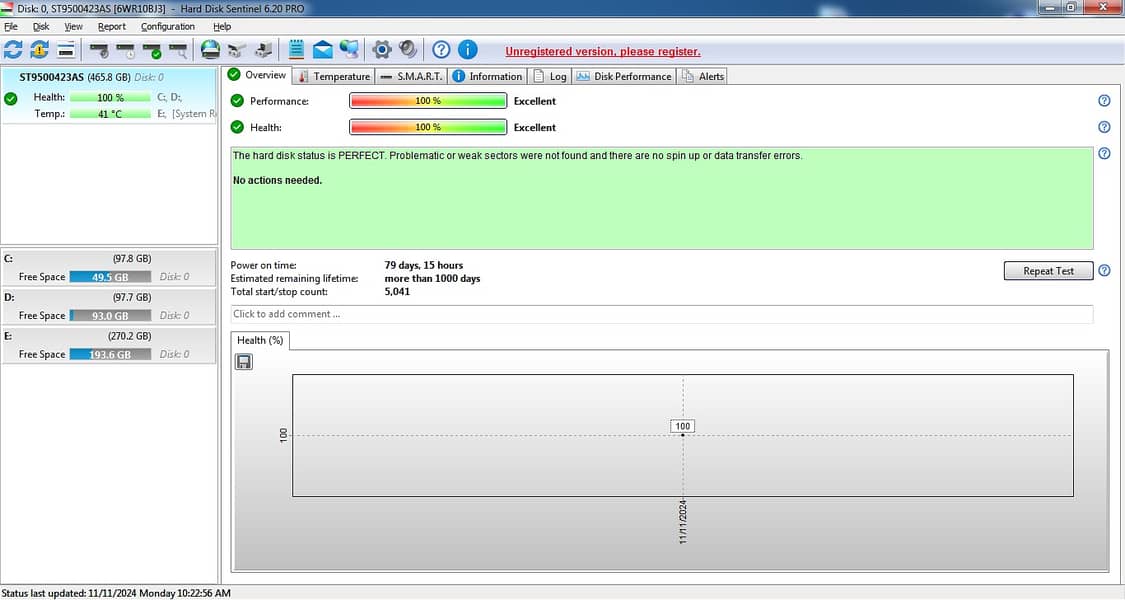The width and height of the screenshot is (1125, 600).
Task: Save the health graph with floppy icon
Action: tap(244, 361)
